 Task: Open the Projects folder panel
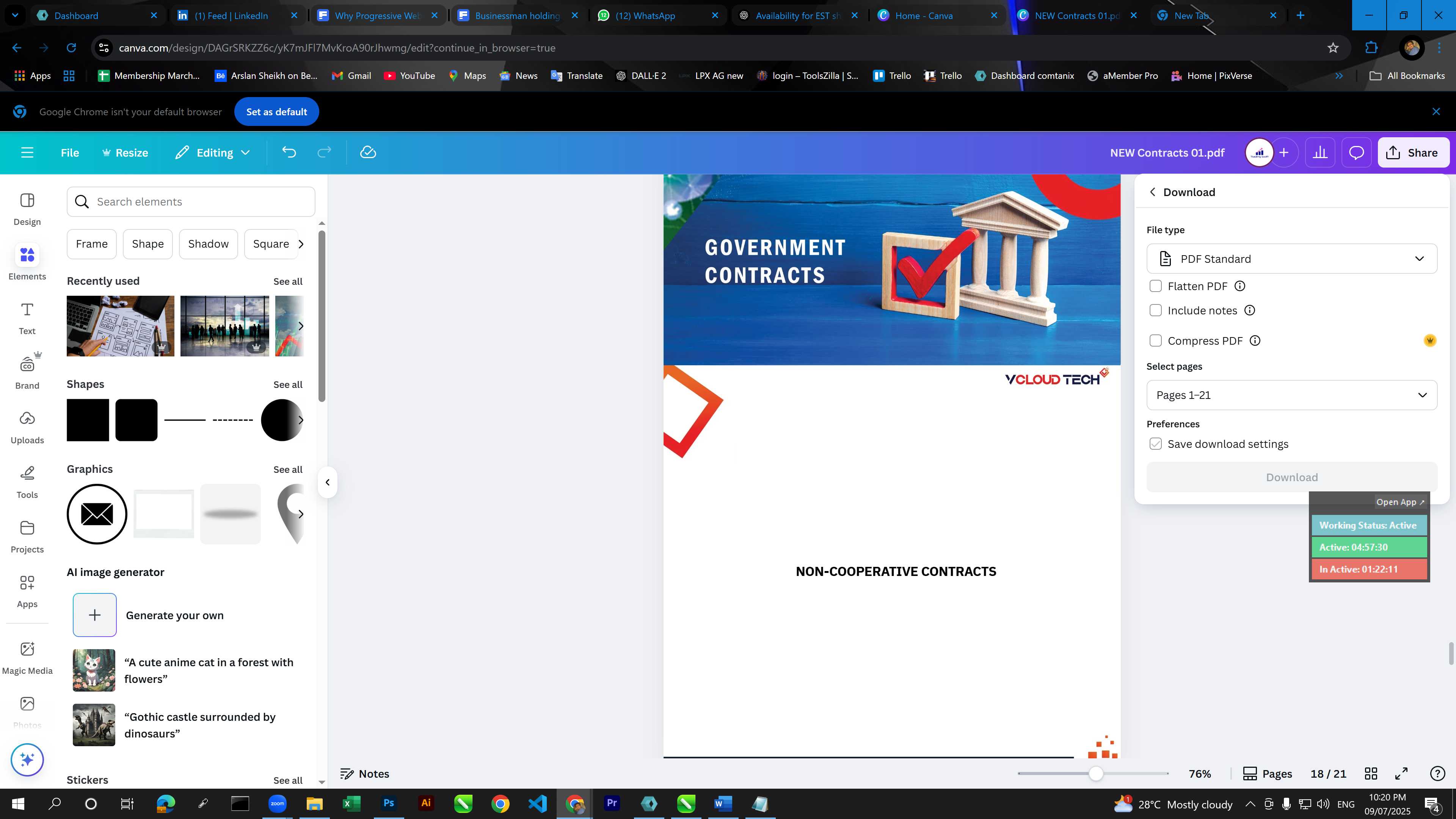[x=27, y=537]
